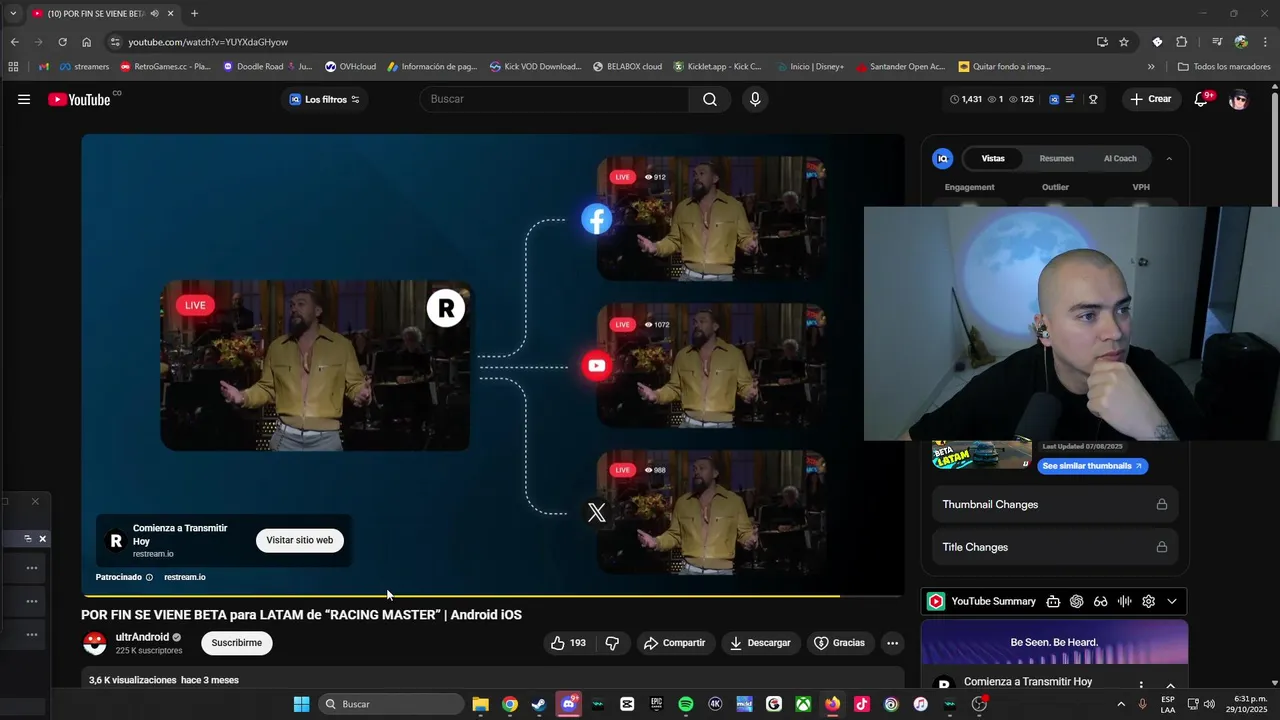Viewport: 1280px width, 720px height.
Task: Click See similar thumbnails link
Action: [1092, 466]
